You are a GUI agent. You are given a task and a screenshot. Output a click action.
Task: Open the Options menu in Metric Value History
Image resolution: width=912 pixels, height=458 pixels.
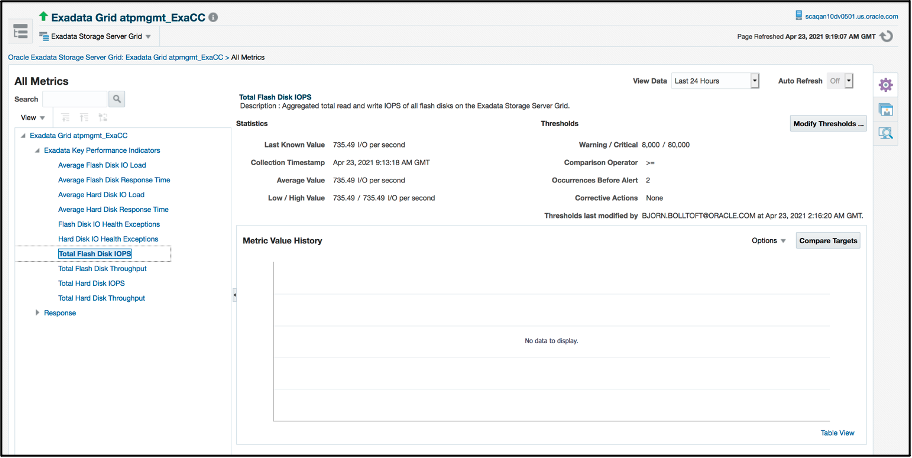(768, 240)
